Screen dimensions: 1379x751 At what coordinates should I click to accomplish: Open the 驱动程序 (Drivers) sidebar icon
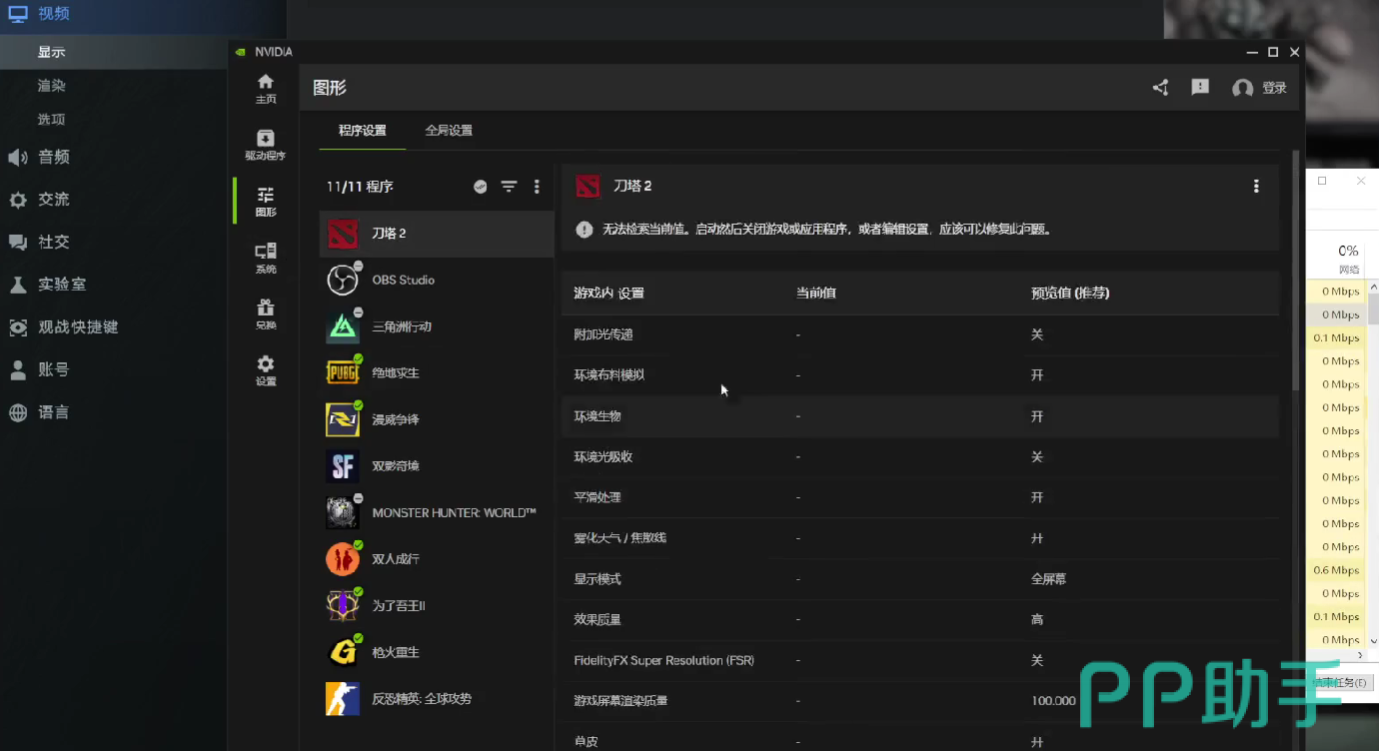point(265,145)
